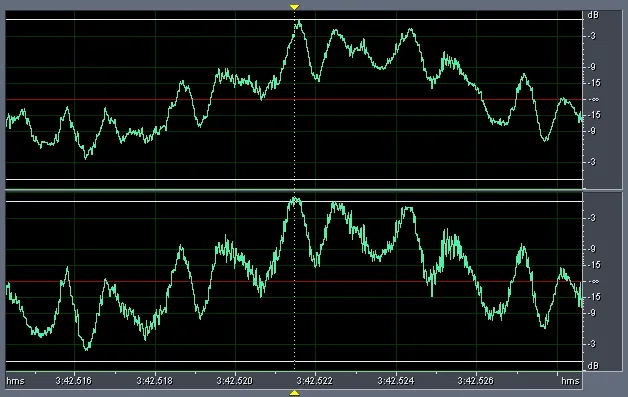Click inside the lower channel waveform trace
Viewport: 628px width, 397px height.
tap(294, 281)
